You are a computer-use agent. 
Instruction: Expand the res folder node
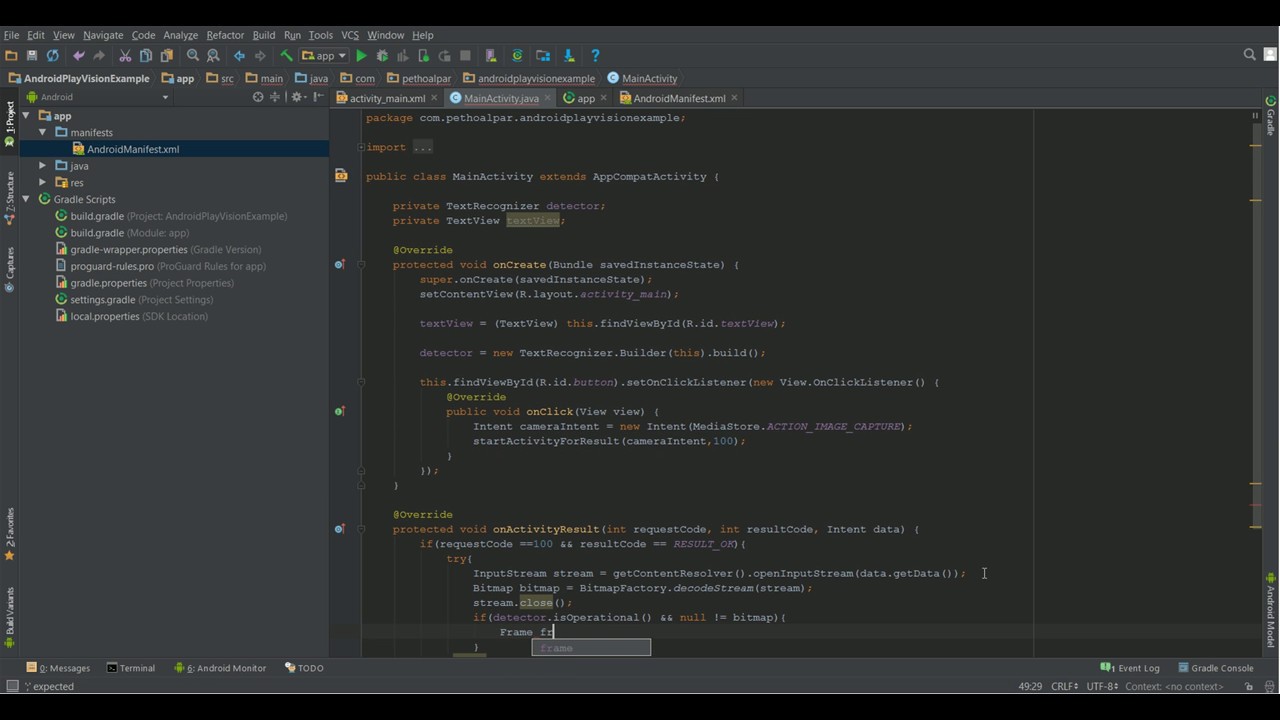click(42, 183)
